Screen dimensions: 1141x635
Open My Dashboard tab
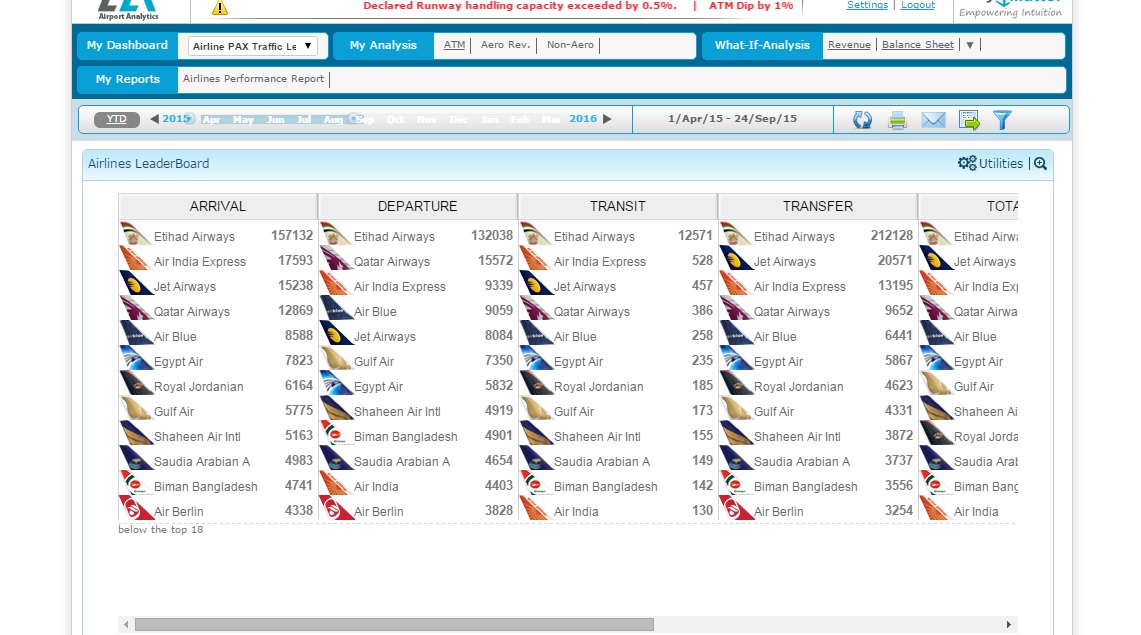click(x=127, y=45)
